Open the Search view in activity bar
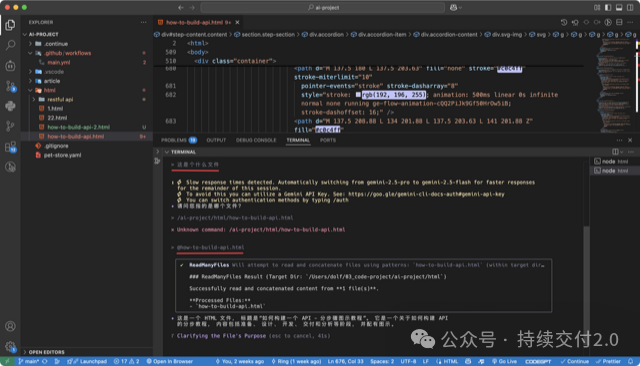 point(10,45)
